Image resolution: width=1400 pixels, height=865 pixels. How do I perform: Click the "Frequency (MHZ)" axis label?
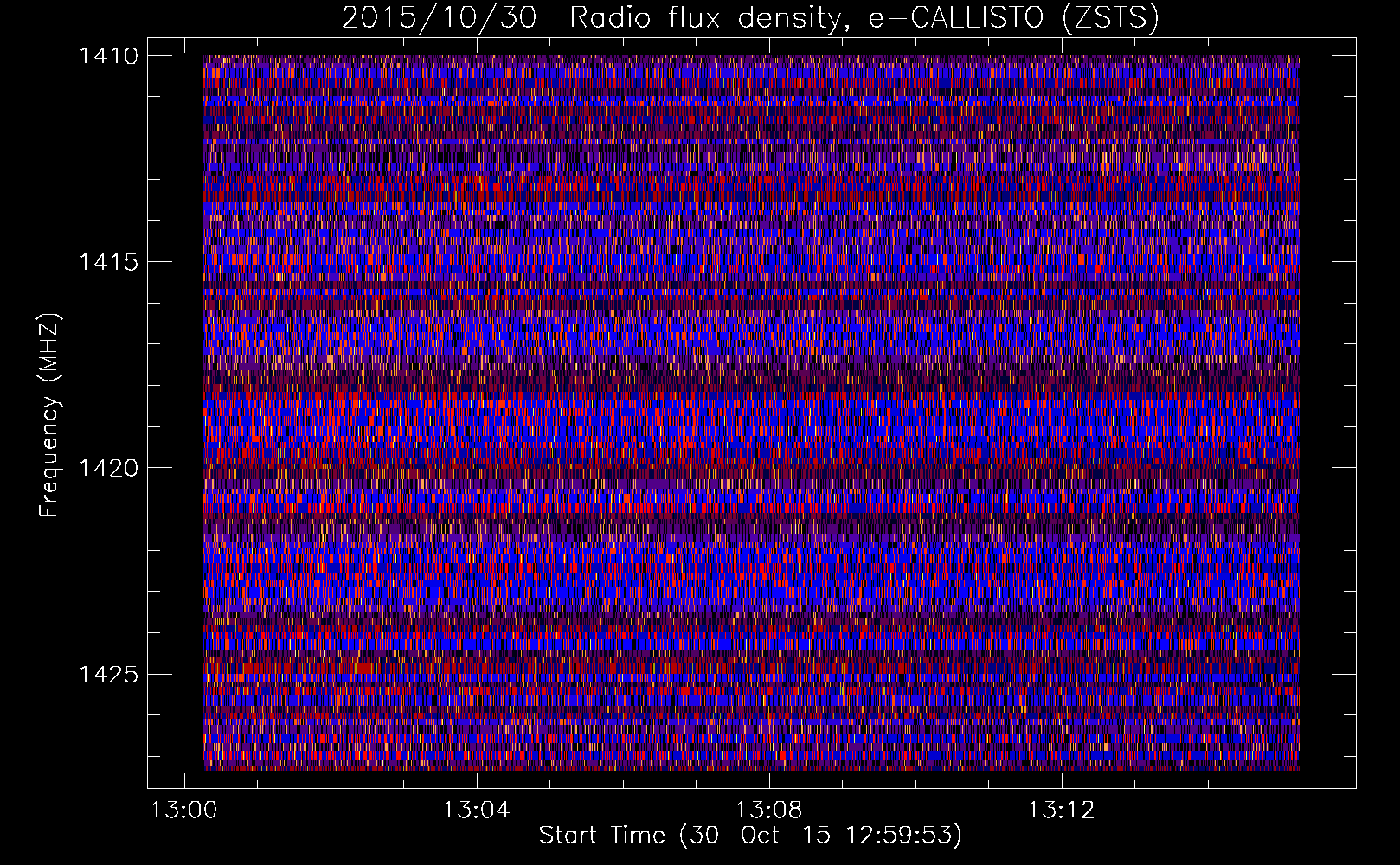coord(49,415)
